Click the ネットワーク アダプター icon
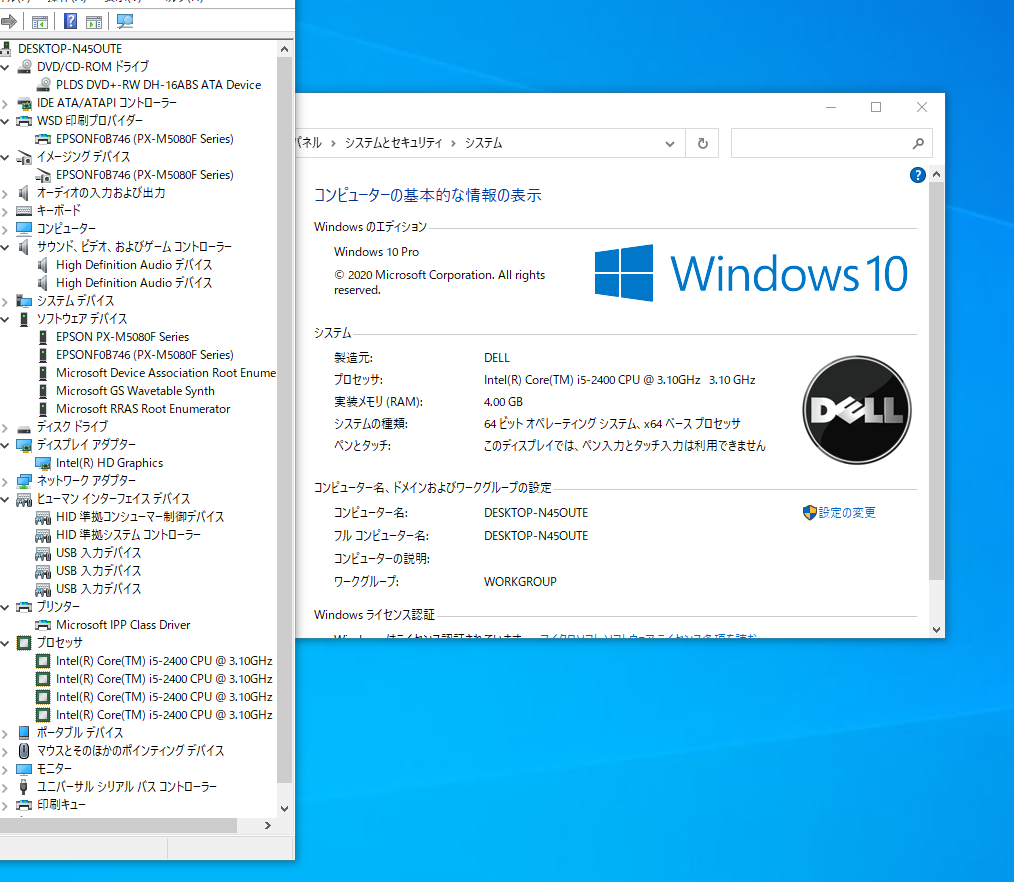The image size is (1014, 882). [24, 480]
